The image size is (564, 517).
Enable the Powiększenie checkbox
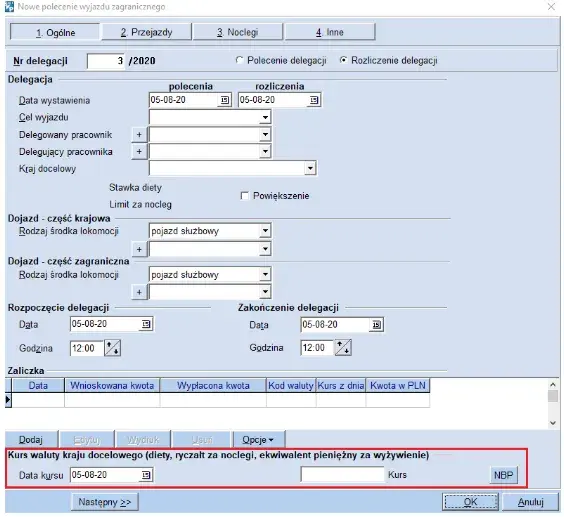pos(245,196)
